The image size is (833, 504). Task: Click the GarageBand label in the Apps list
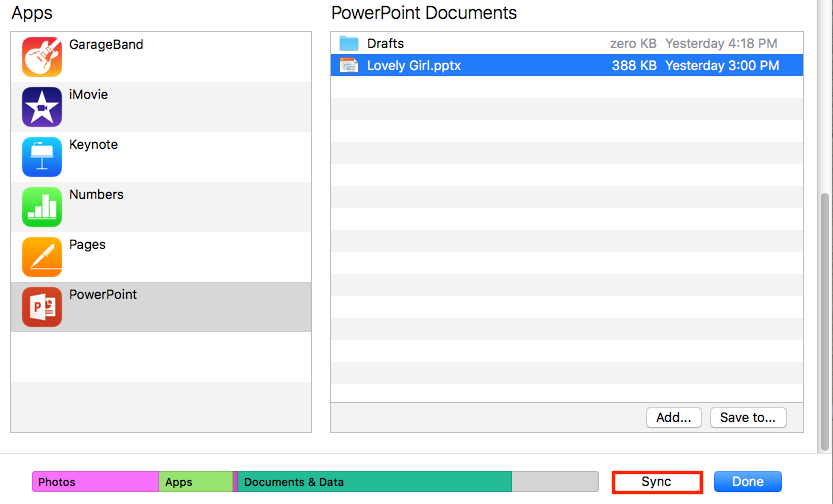pyautogui.click(x=106, y=45)
